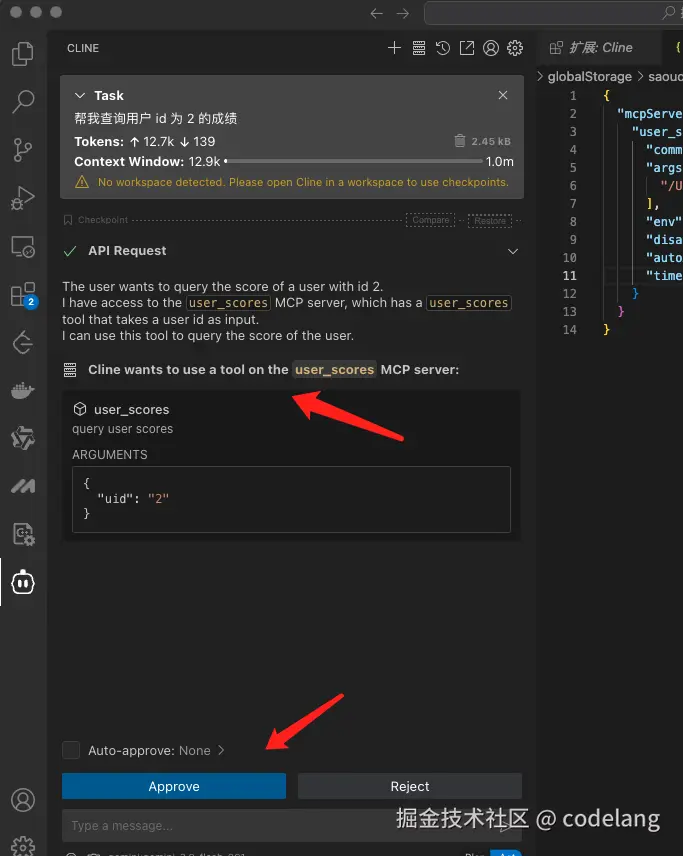This screenshot has height=856, width=683.
Task: Open Cline Settings gear in toolbar
Action: click(515, 48)
